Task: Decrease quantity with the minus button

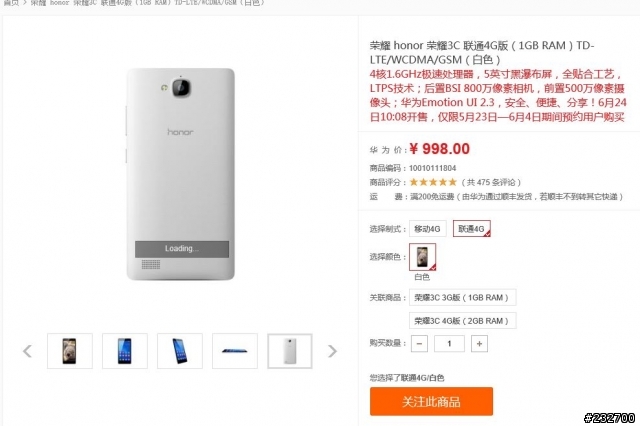Action: (x=419, y=344)
